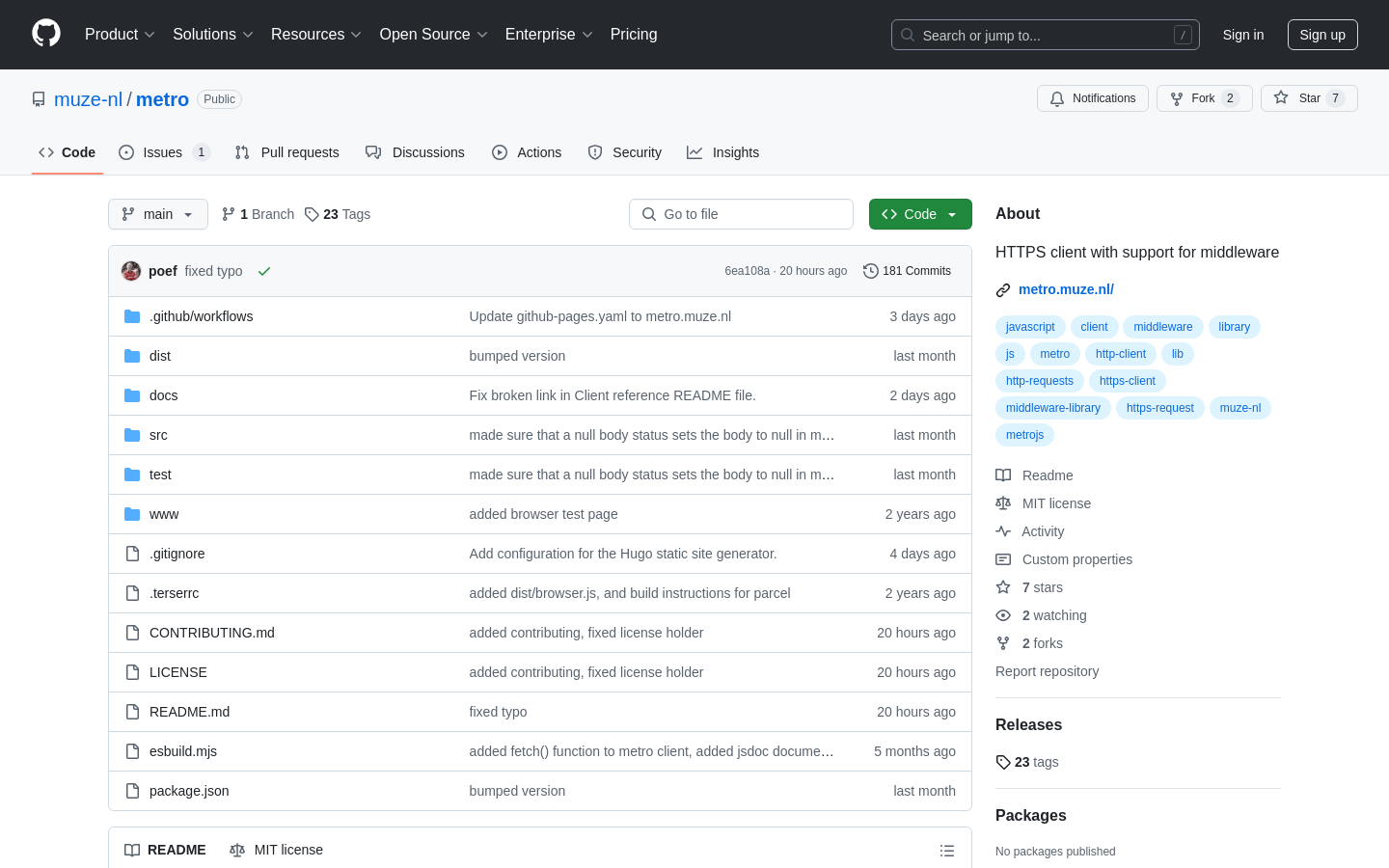Viewport: 1389px width, 868px height.
Task: Click the www folder icon
Action: click(x=132, y=514)
